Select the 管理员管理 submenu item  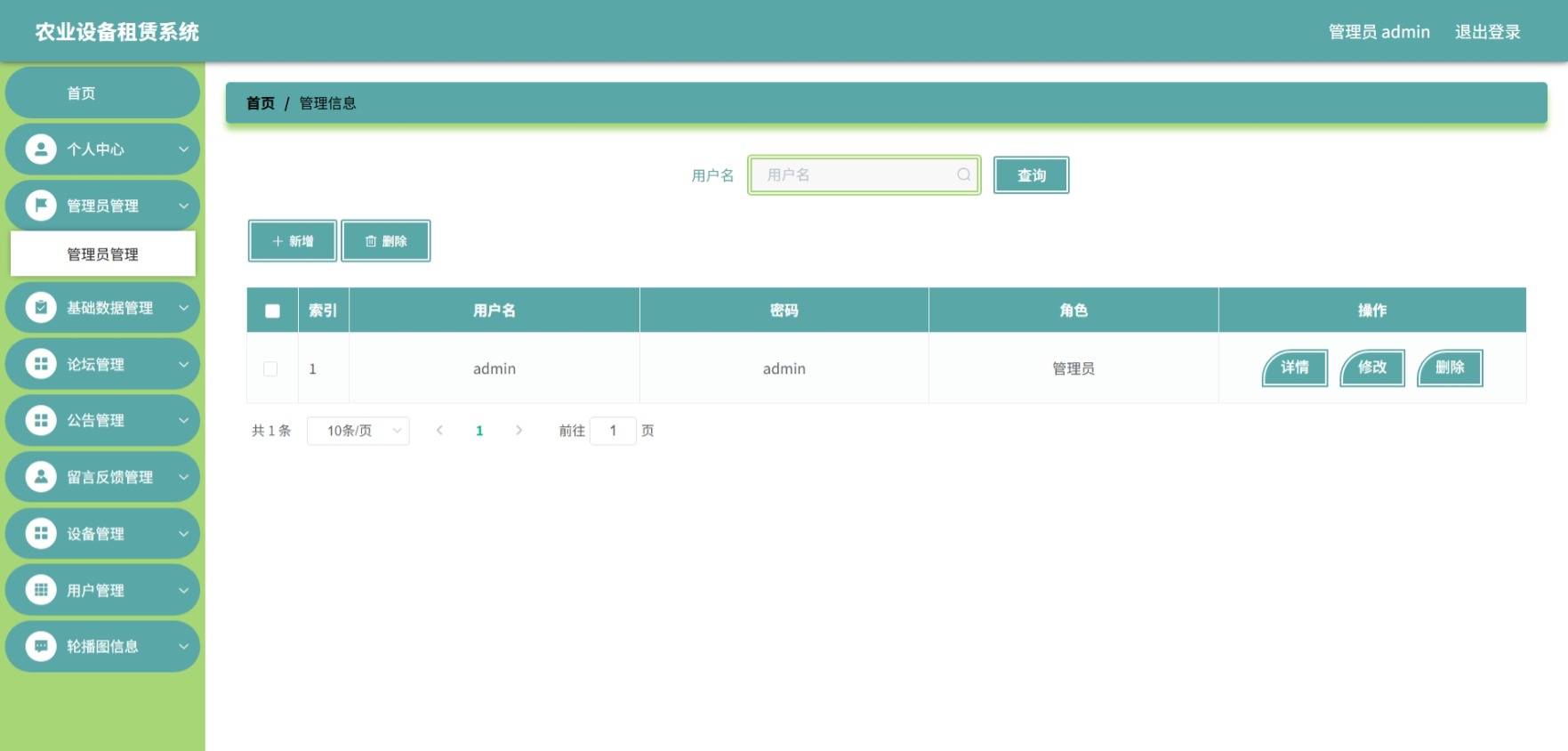(x=102, y=254)
